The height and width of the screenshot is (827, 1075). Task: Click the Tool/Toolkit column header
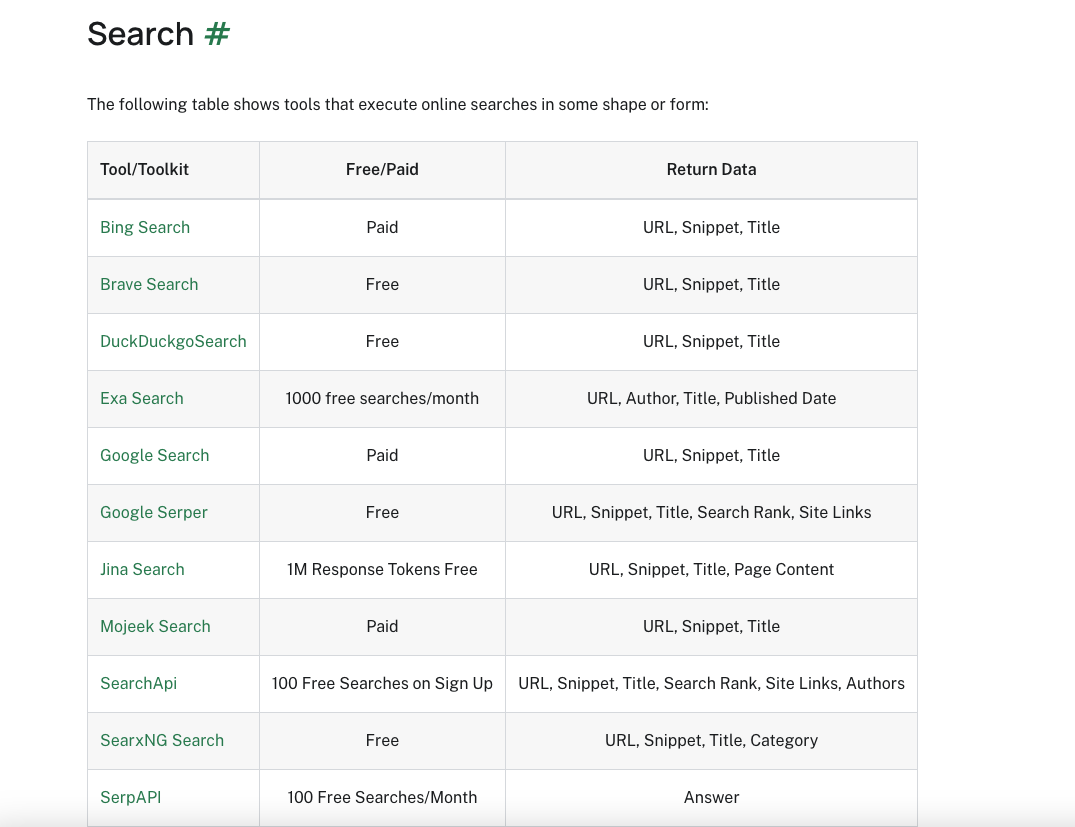(144, 169)
